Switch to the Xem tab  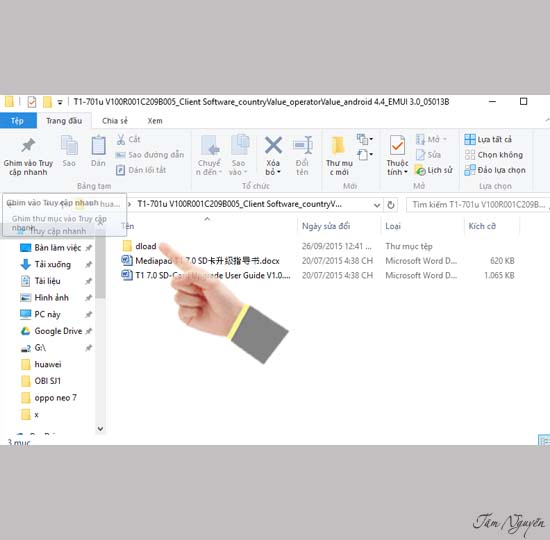click(x=155, y=121)
